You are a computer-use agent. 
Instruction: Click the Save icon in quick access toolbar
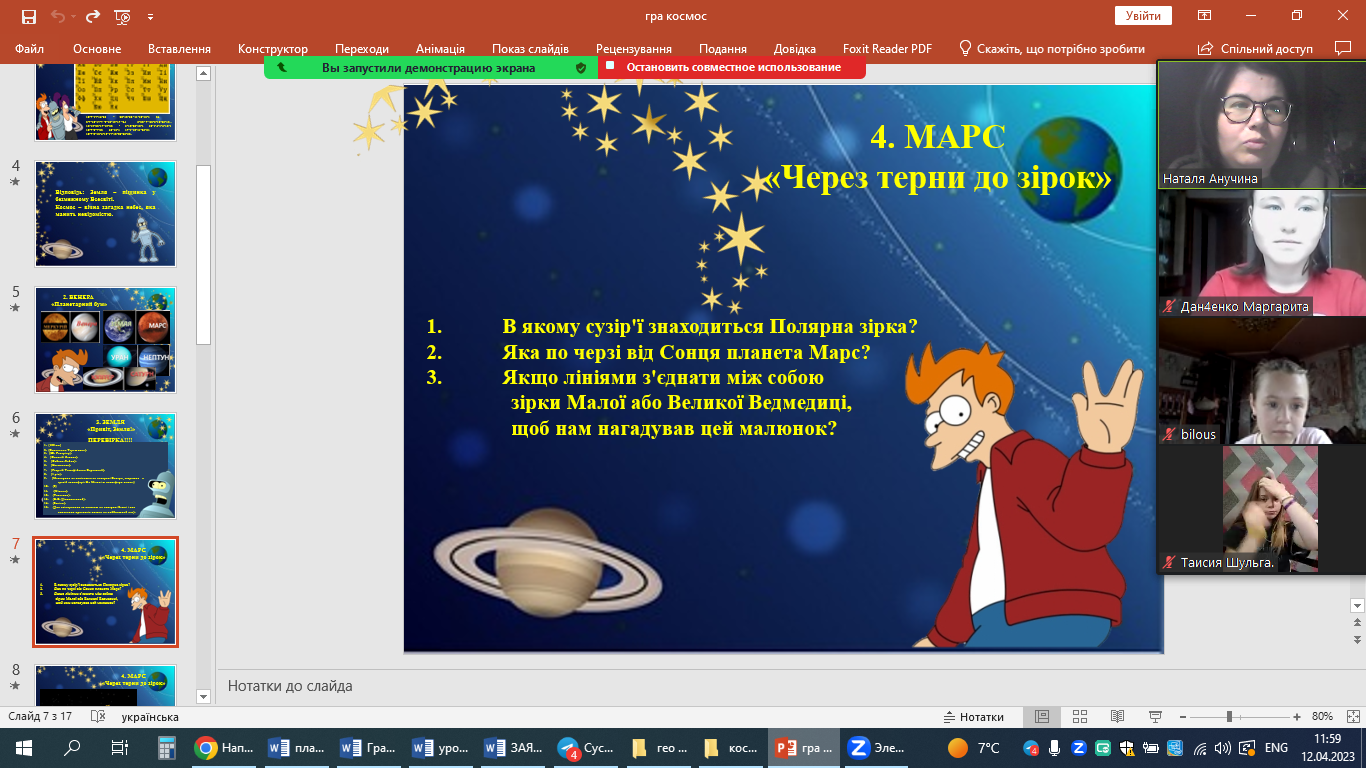point(28,17)
